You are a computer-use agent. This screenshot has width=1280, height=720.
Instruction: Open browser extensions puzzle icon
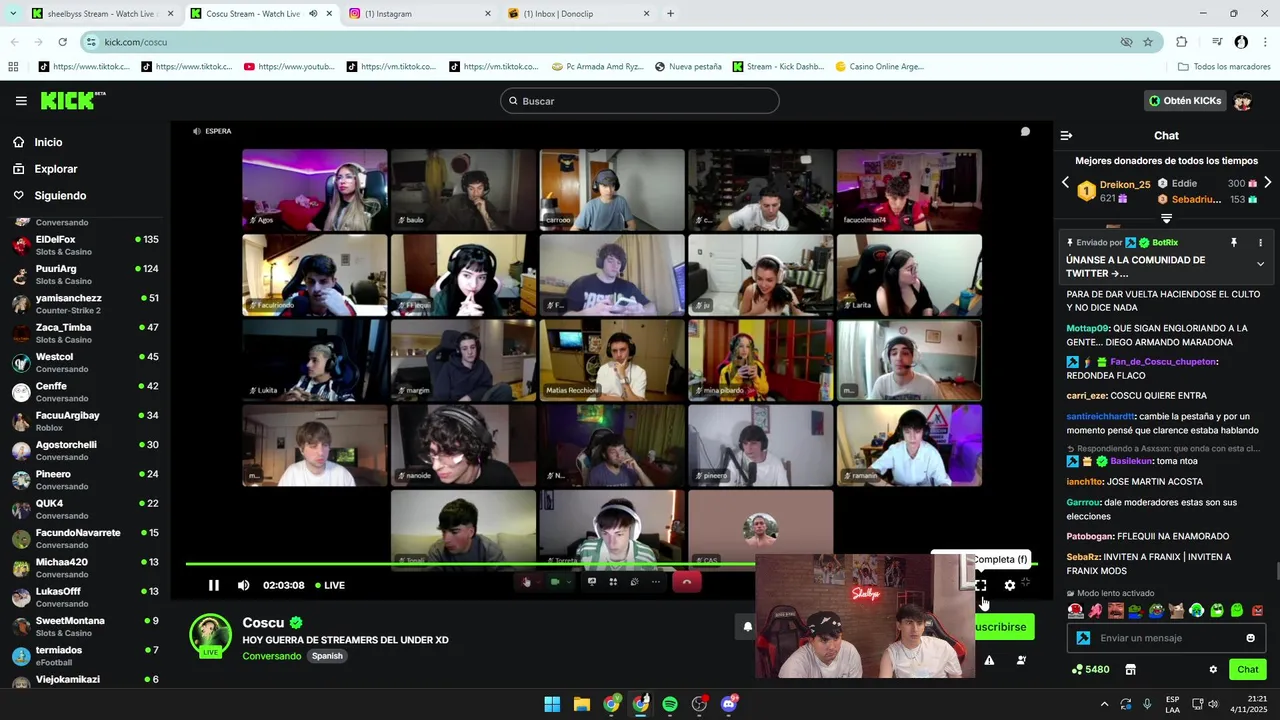pyautogui.click(x=1181, y=42)
